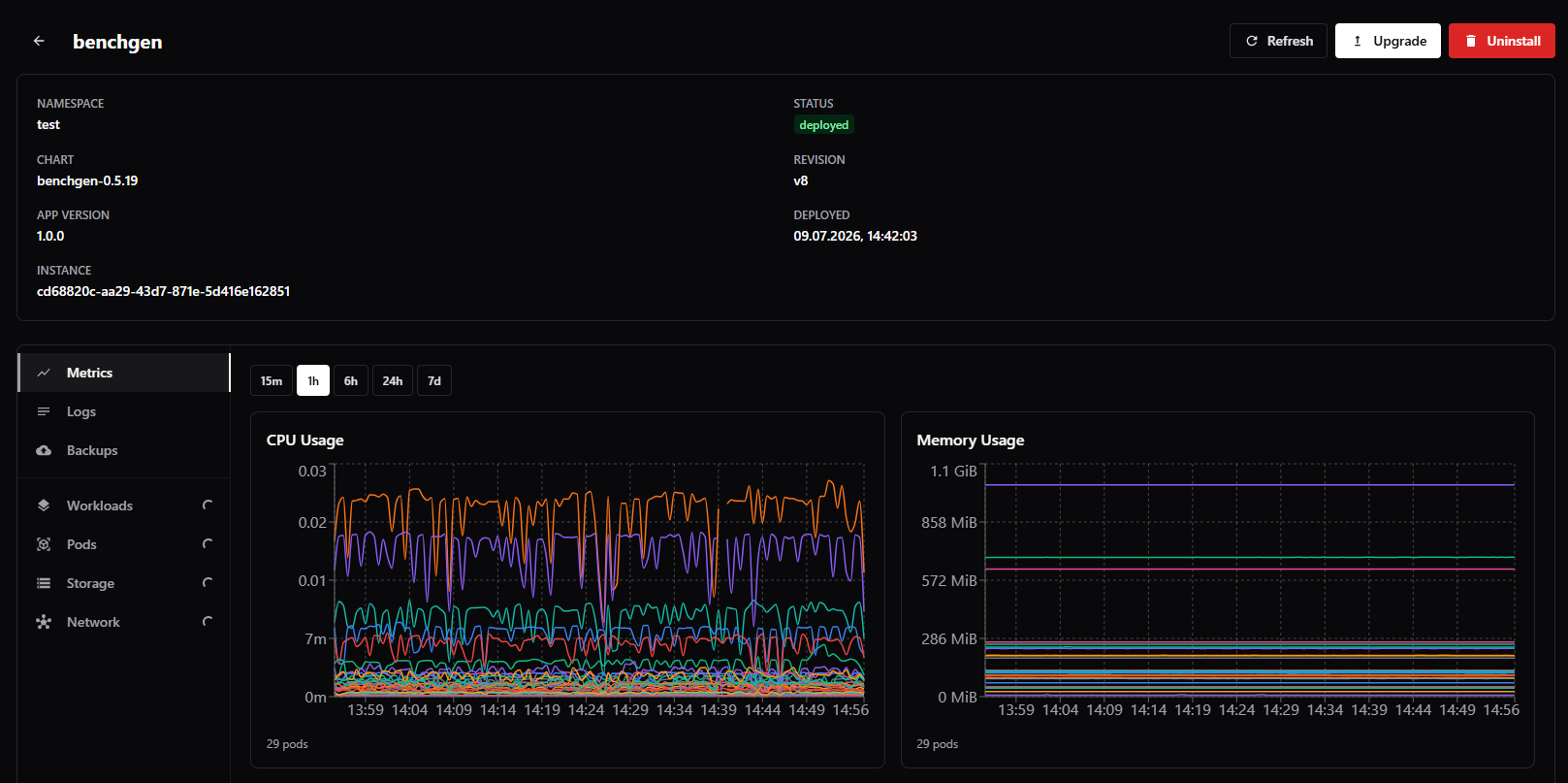
Task: Click the CPU Usage chart title
Action: coord(304,440)
